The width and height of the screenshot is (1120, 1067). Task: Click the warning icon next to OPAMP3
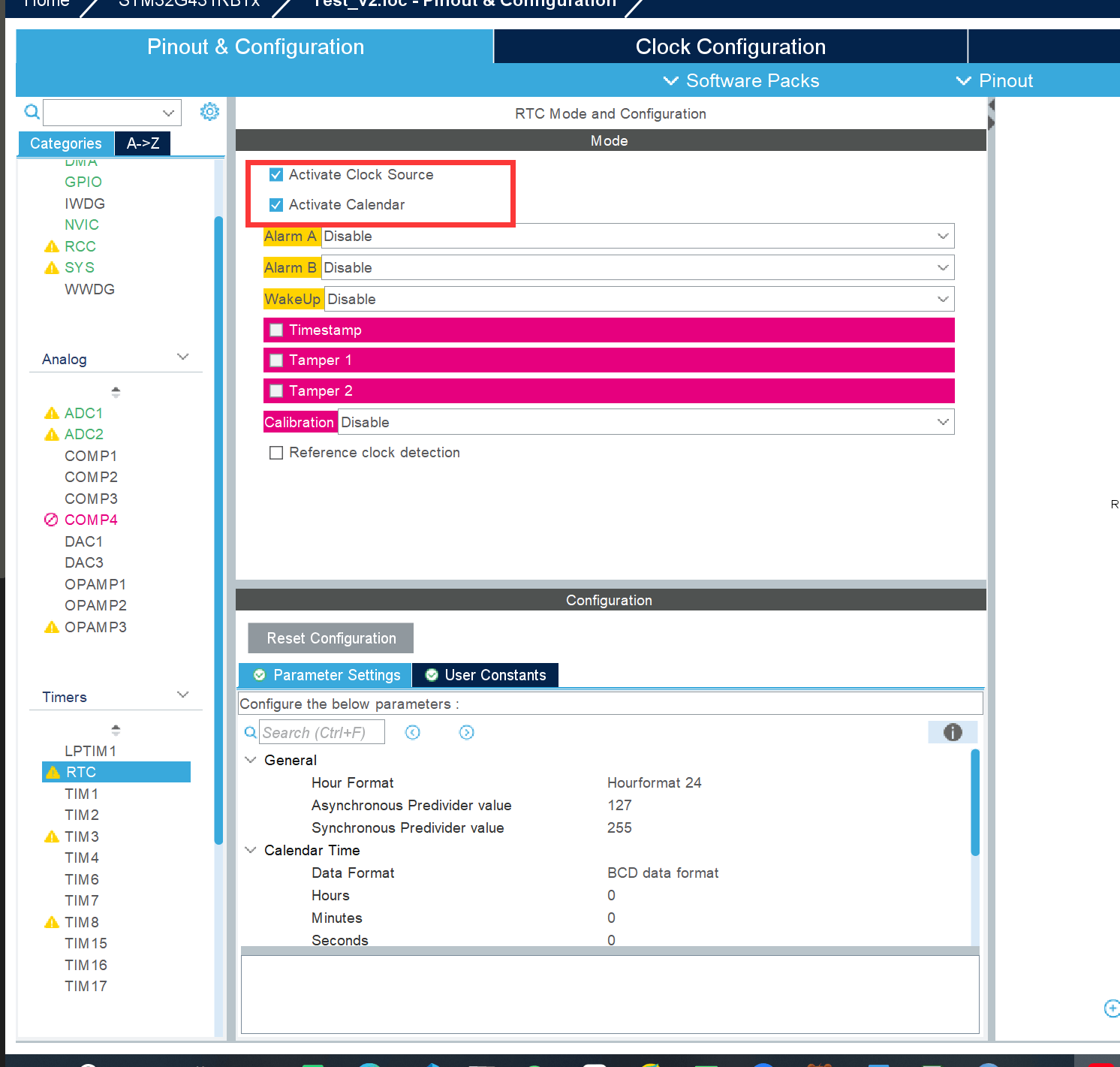pyautogui.click(x=52, y=627)
